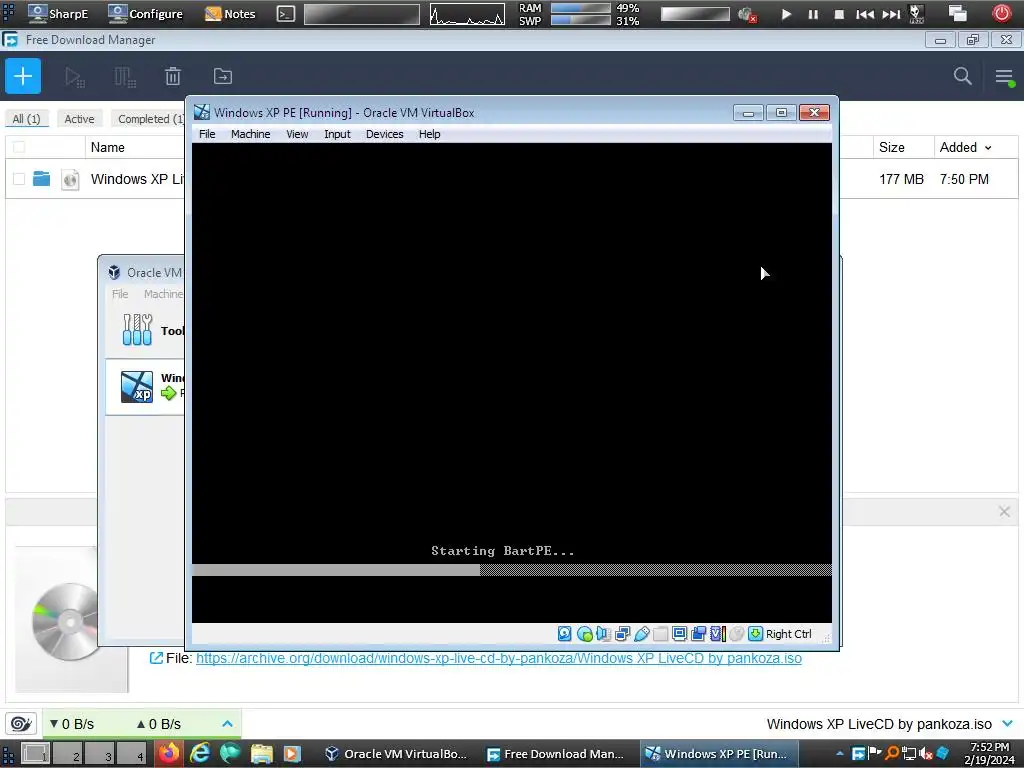
Task: Open file explorer from taskbar
Action: pos(261,754)
